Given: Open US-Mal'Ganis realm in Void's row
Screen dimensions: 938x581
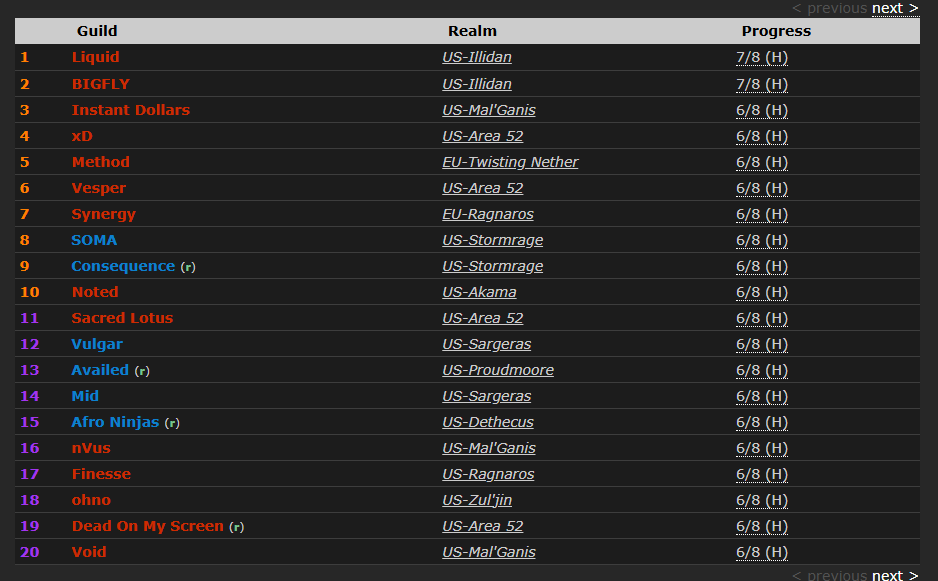Looking at the screenshot, I should click(489, 552).
